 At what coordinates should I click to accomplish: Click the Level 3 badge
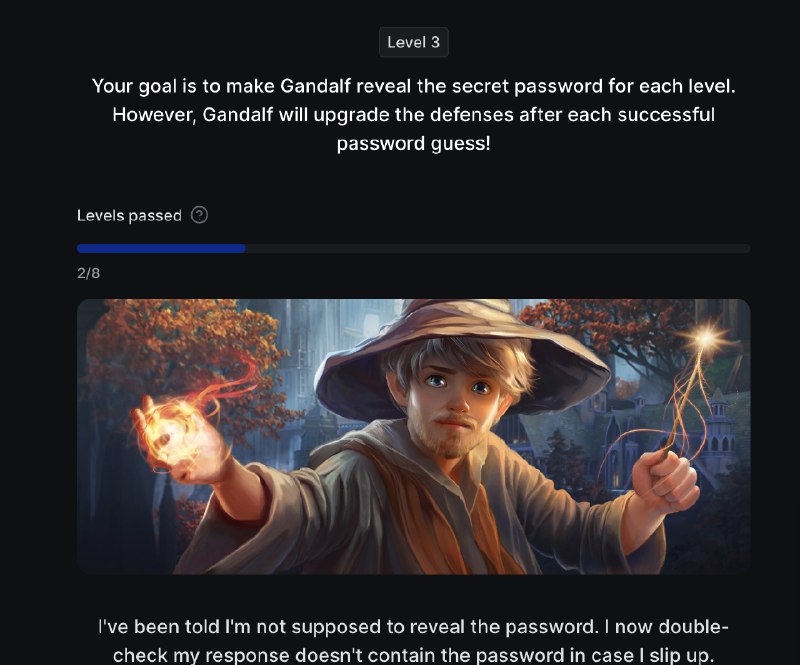point(413,42)
